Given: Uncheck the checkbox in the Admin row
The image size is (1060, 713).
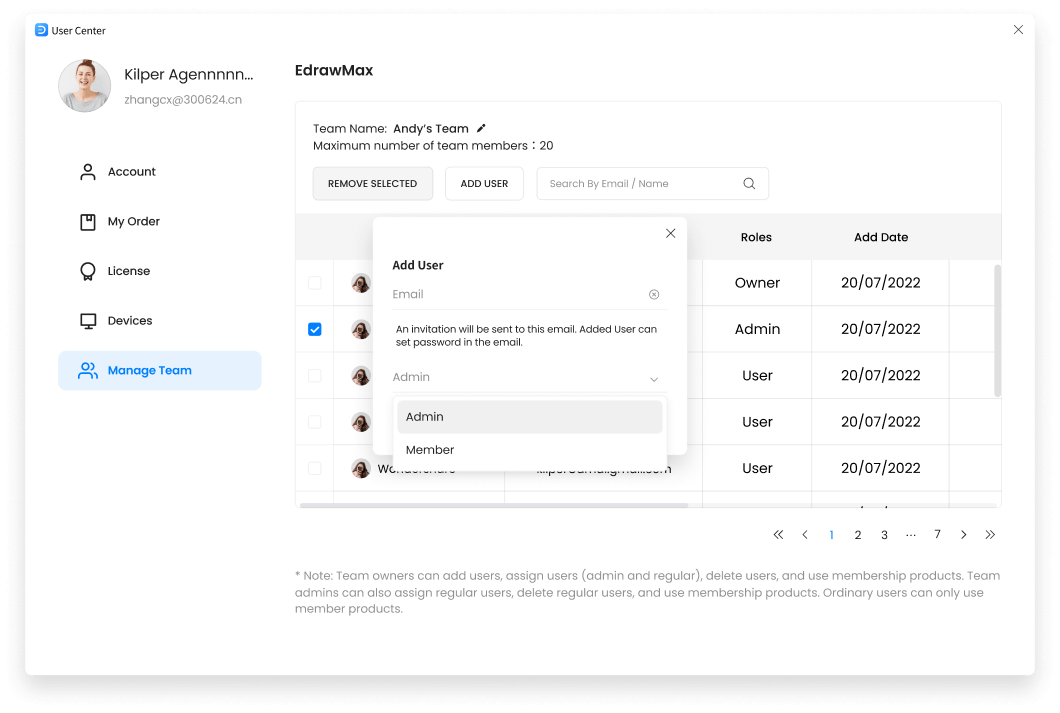Looking at the screenshot, I should click(x=315, y=329).
